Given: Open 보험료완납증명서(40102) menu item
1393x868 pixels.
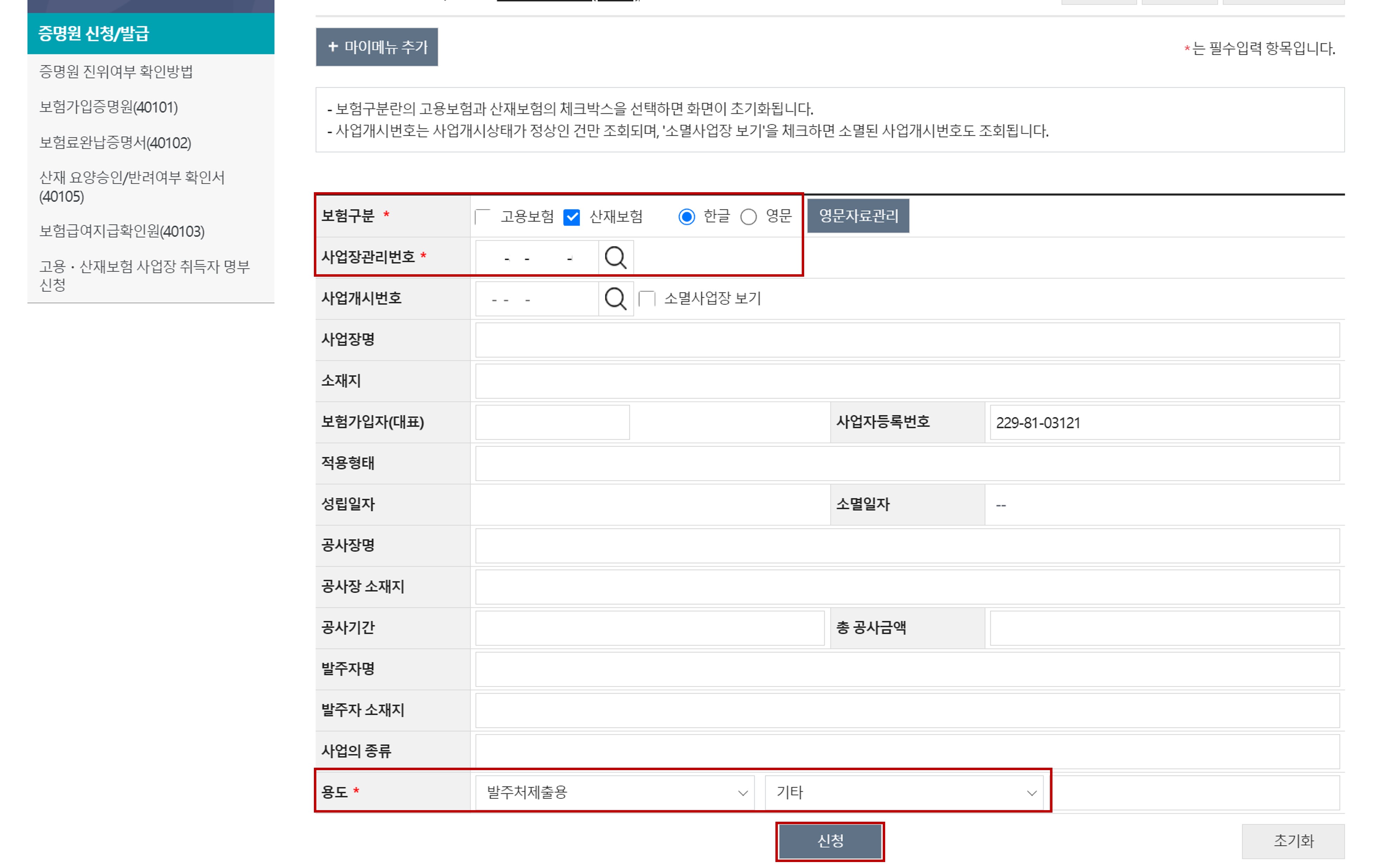Looking at the screenshot, I should pyautogui.click(x=115, y=143).
